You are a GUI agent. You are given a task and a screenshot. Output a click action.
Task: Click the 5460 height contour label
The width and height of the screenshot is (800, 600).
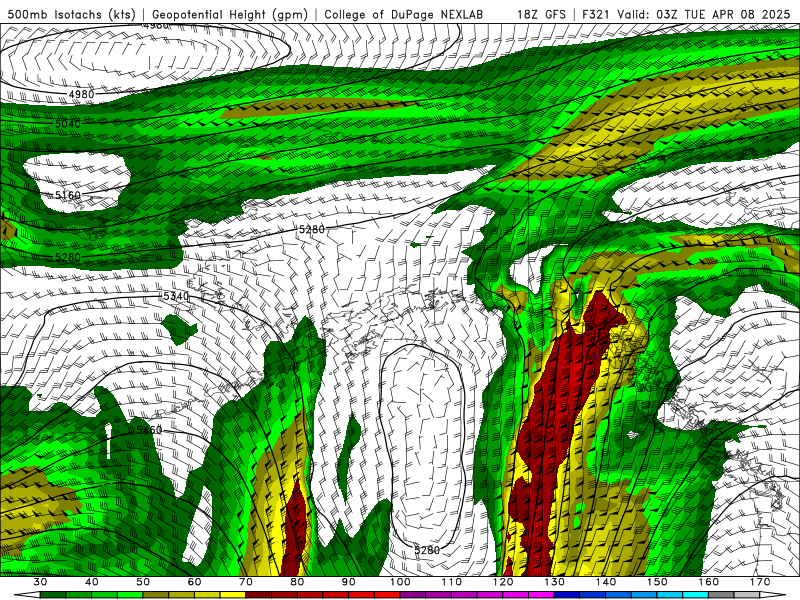click(149, 430)
